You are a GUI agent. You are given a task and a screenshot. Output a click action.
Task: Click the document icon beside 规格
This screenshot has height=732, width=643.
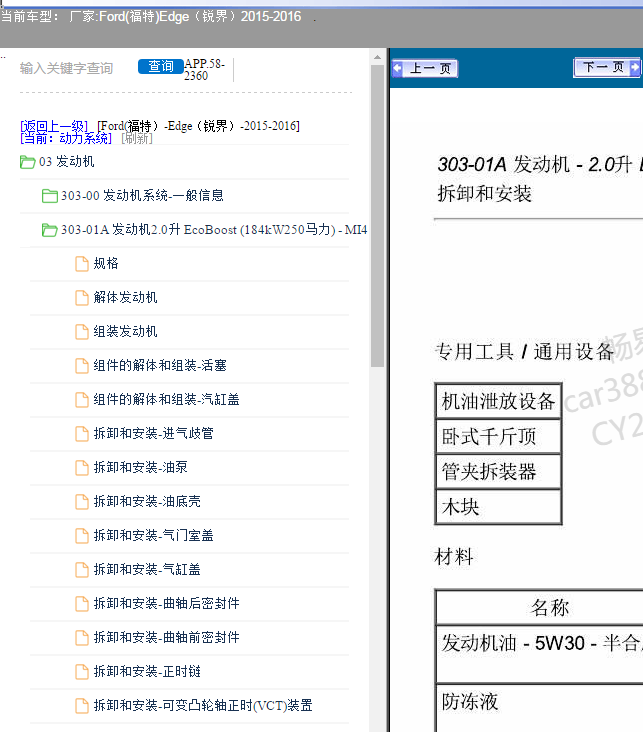click(82, 264)
